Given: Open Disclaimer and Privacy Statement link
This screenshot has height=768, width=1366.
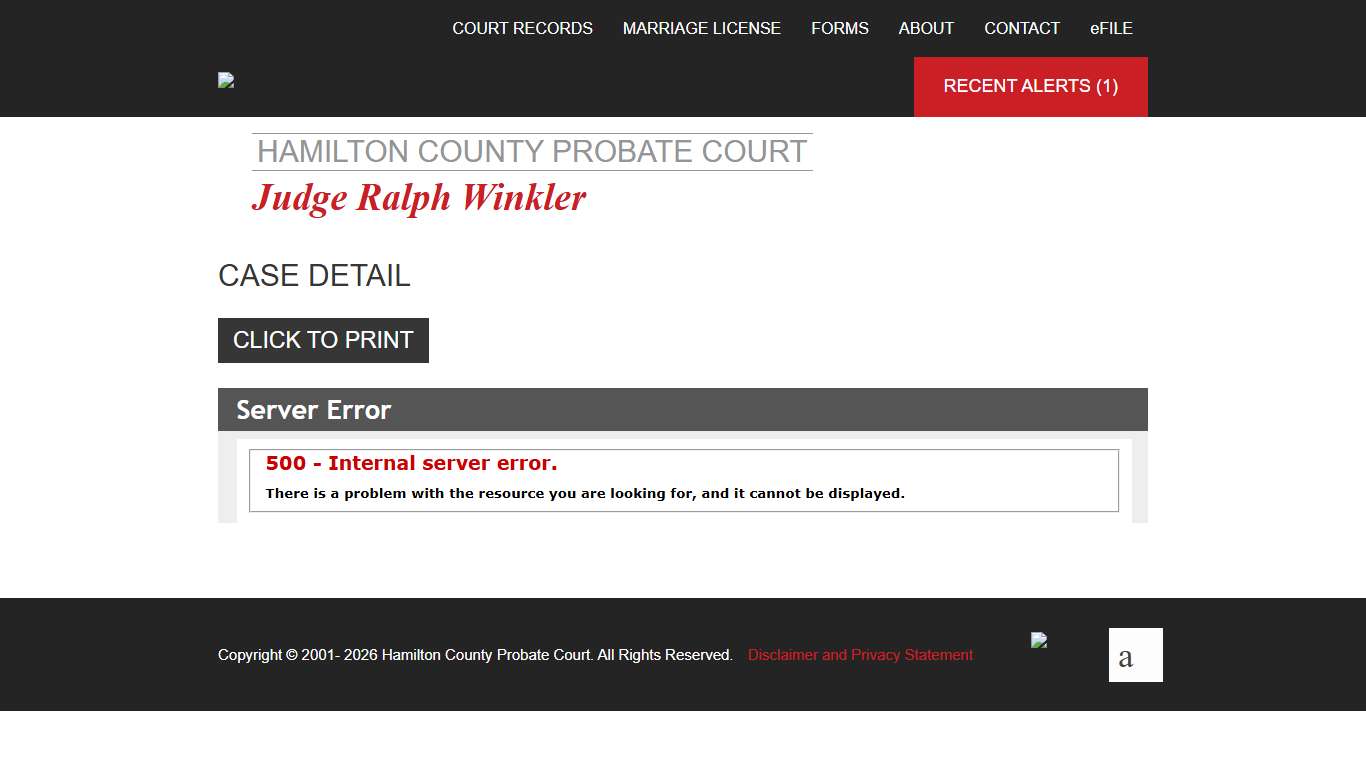Looking at the screenshot, I should [860, 655].
